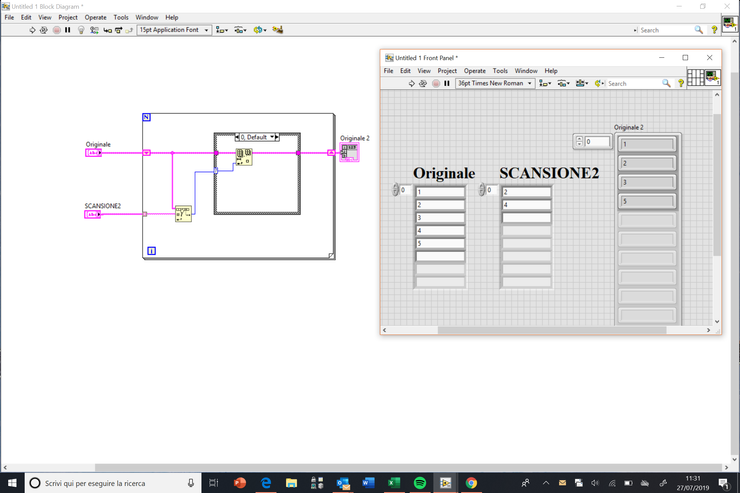Click Run Continuously in Block Diagram toolbar
The width and height of the screenshot is (740, 493).
tap(43, 30)
